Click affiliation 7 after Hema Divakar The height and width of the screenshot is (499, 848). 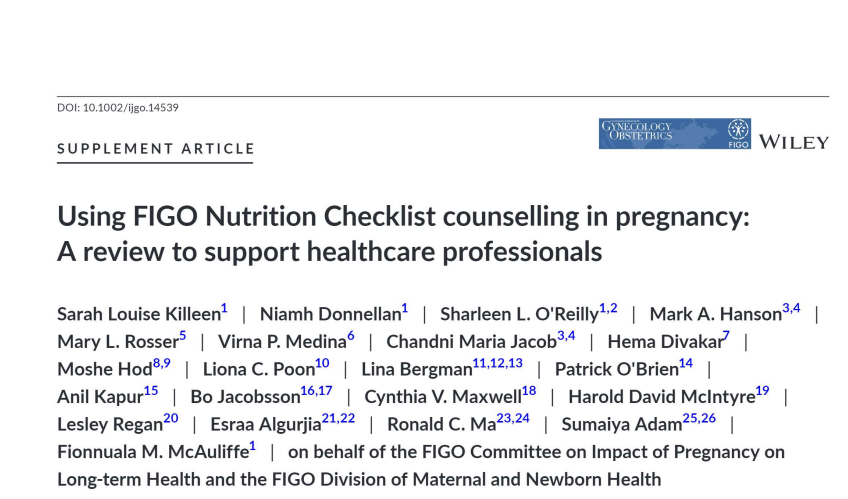click(726, 336)
